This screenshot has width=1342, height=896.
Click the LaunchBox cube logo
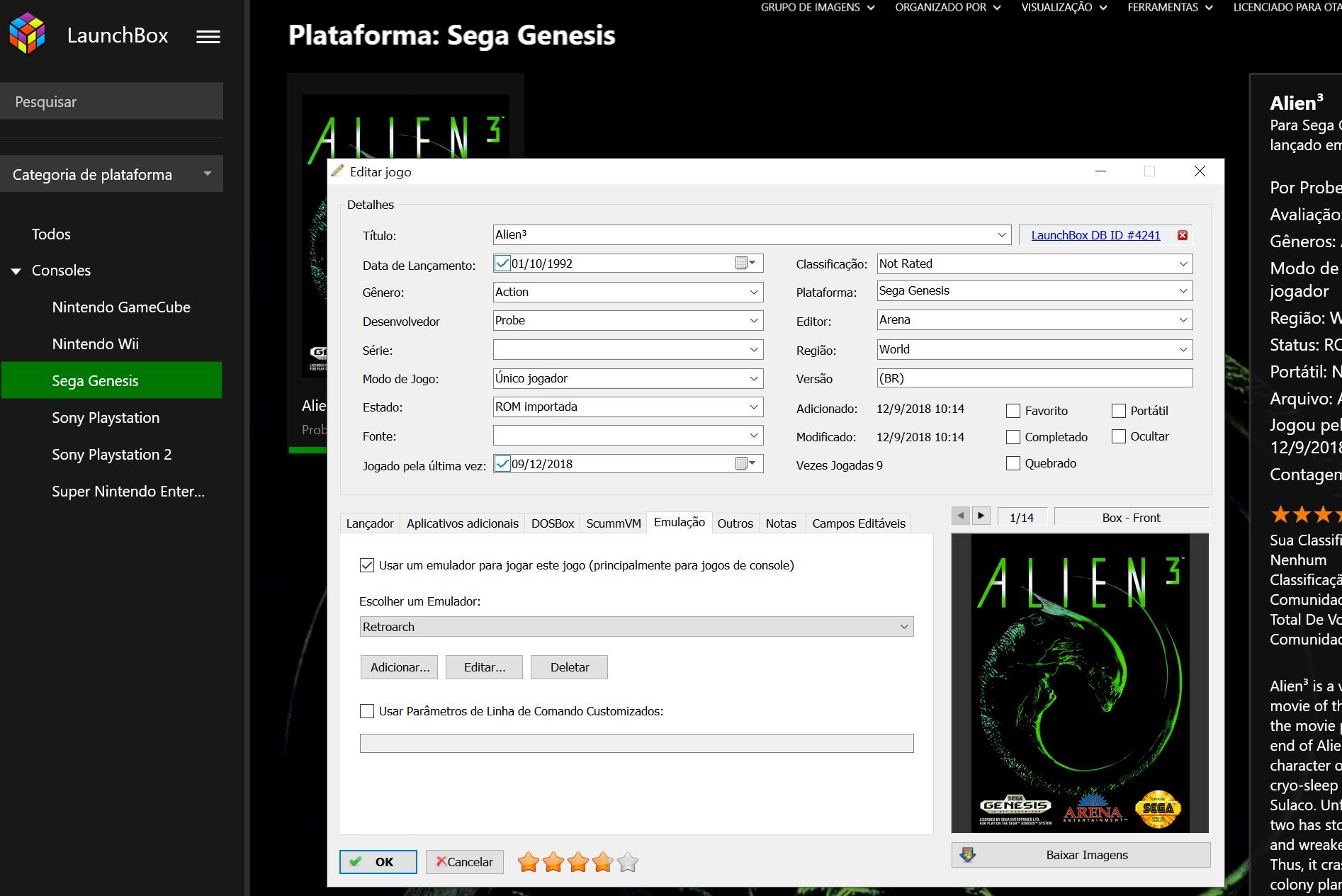(27, 34)
